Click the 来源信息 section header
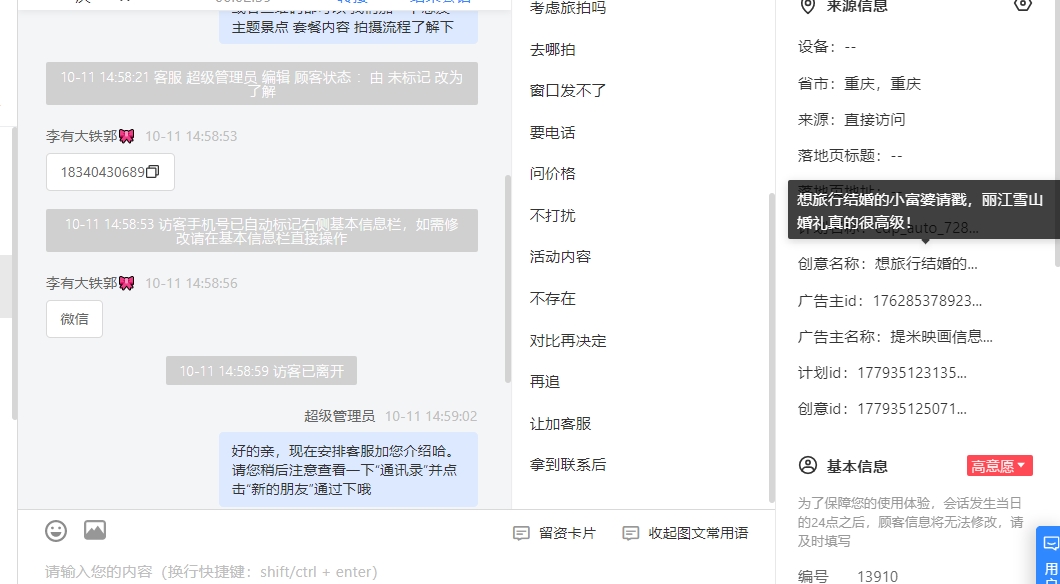 [857, 6]
